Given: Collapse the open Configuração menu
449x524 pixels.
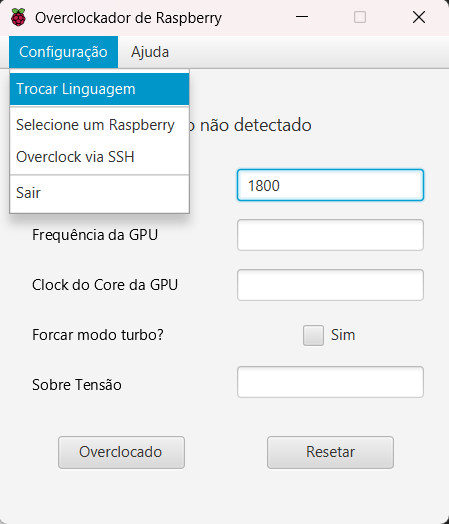Looking at the screenshot, I should tap(63, 52).
